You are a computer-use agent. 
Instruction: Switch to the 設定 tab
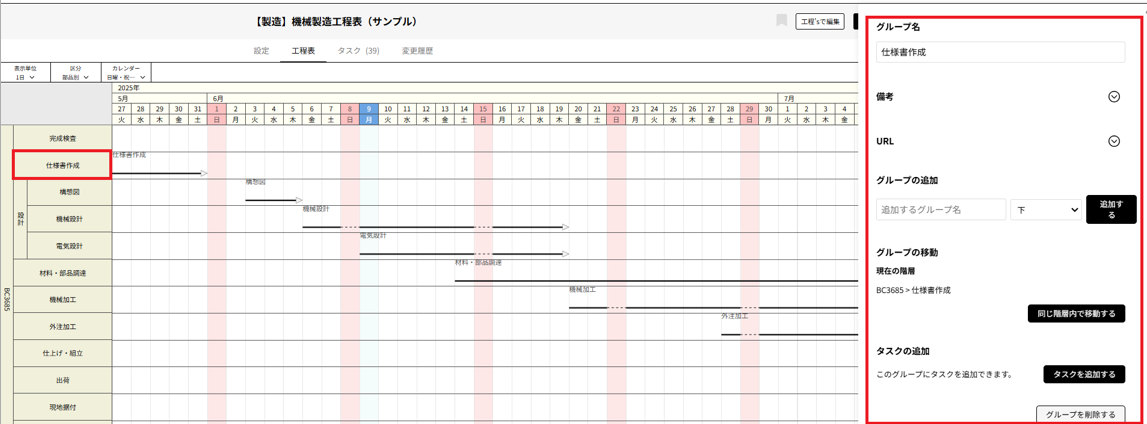(x=261, y=51)
